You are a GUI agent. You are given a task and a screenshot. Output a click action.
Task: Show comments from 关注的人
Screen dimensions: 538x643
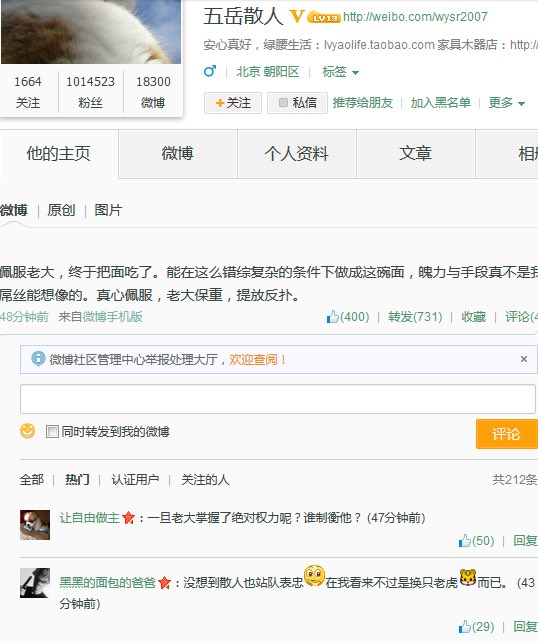pos(205,479)
